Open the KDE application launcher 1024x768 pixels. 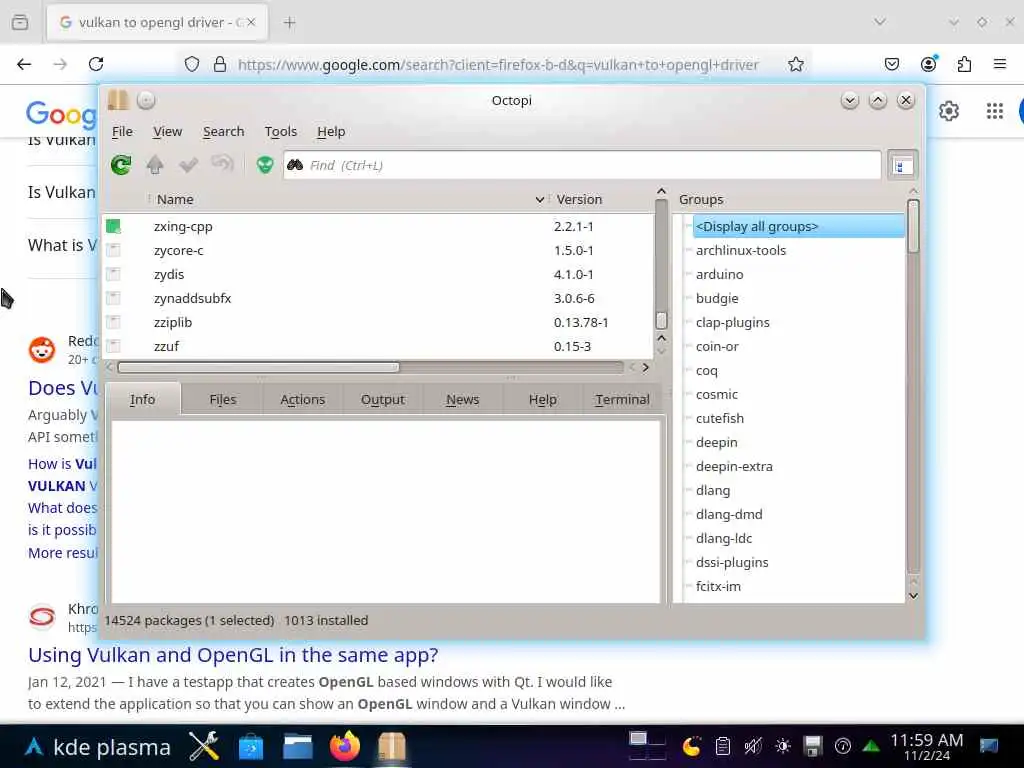click(x=34, y=746)
